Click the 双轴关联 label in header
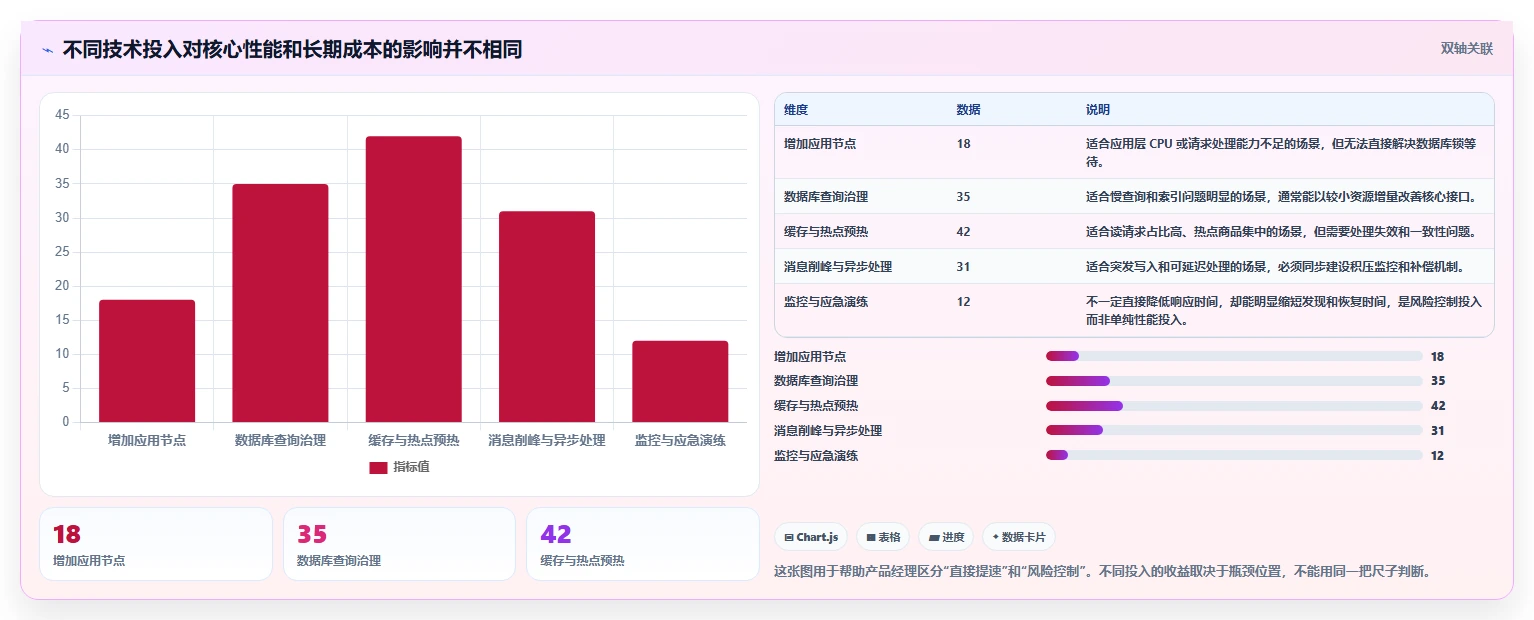 point(1467,49)
